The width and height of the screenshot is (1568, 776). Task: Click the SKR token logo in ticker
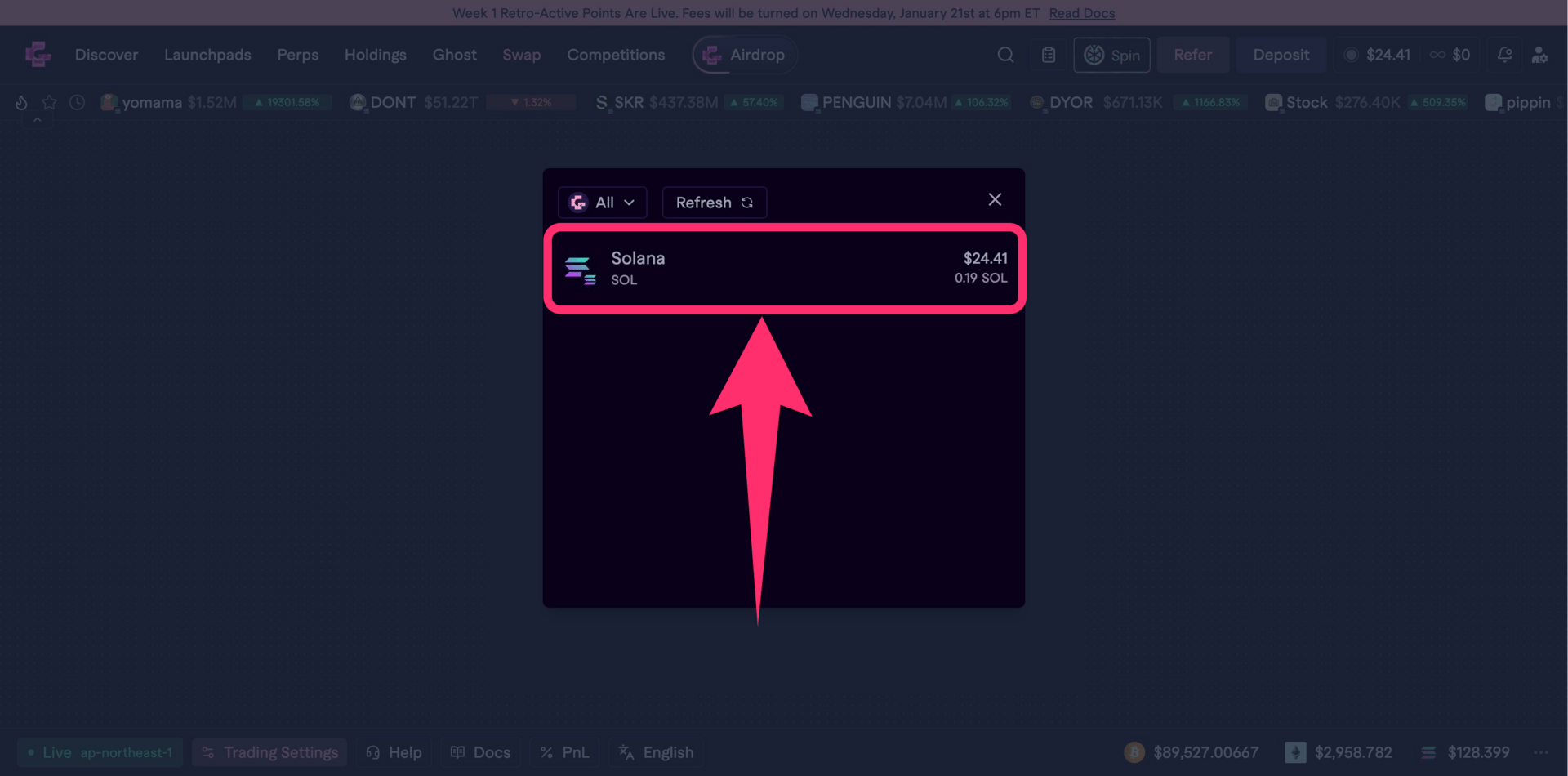[602, 102]
